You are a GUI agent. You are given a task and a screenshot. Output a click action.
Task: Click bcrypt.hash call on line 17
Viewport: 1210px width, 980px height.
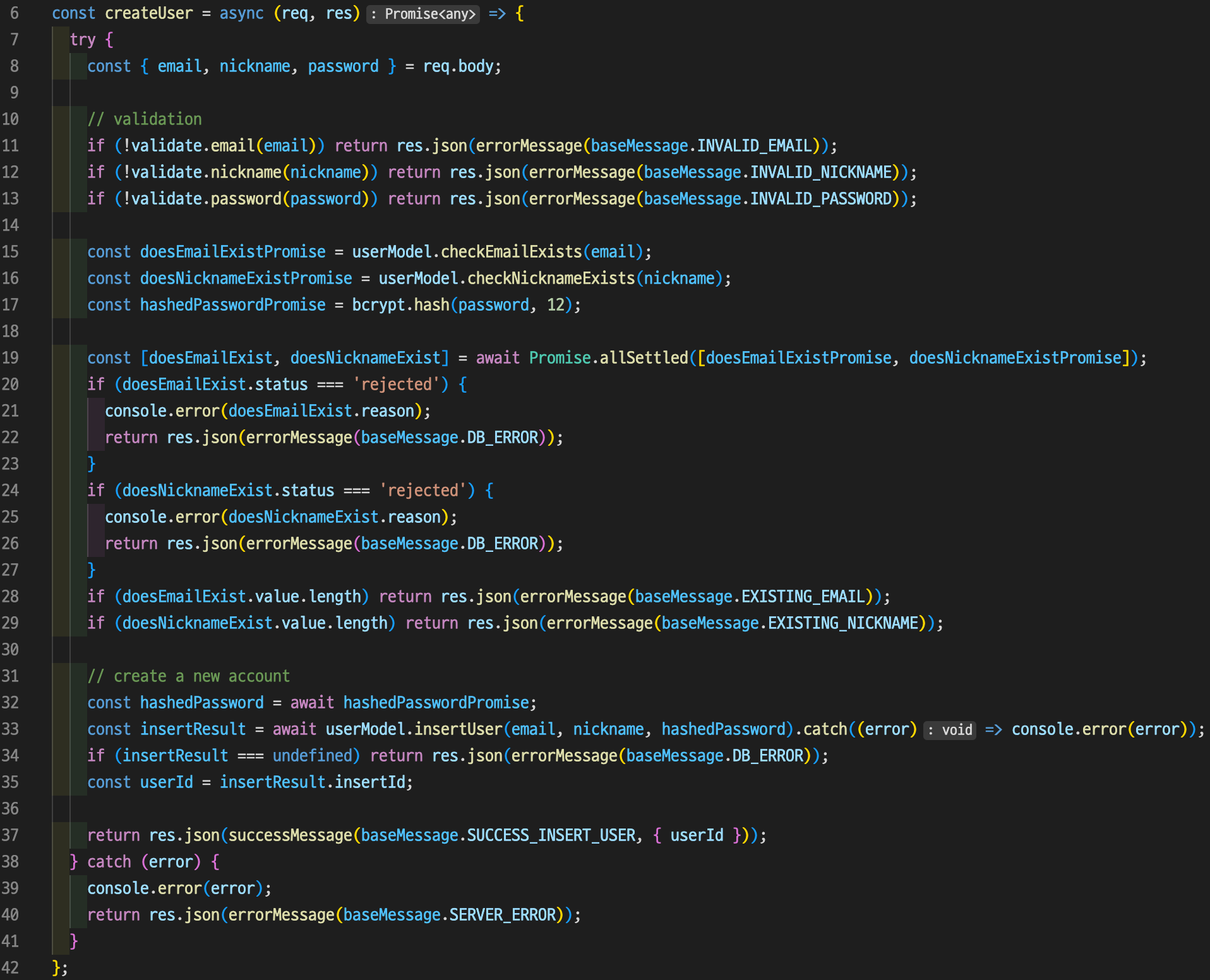point(400,305)
